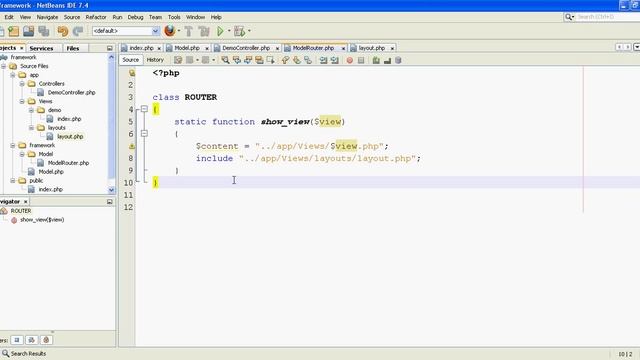The image size is (640, 360).
Task: Click the Find Selection magnifier icon
Action: pos(225,60)
